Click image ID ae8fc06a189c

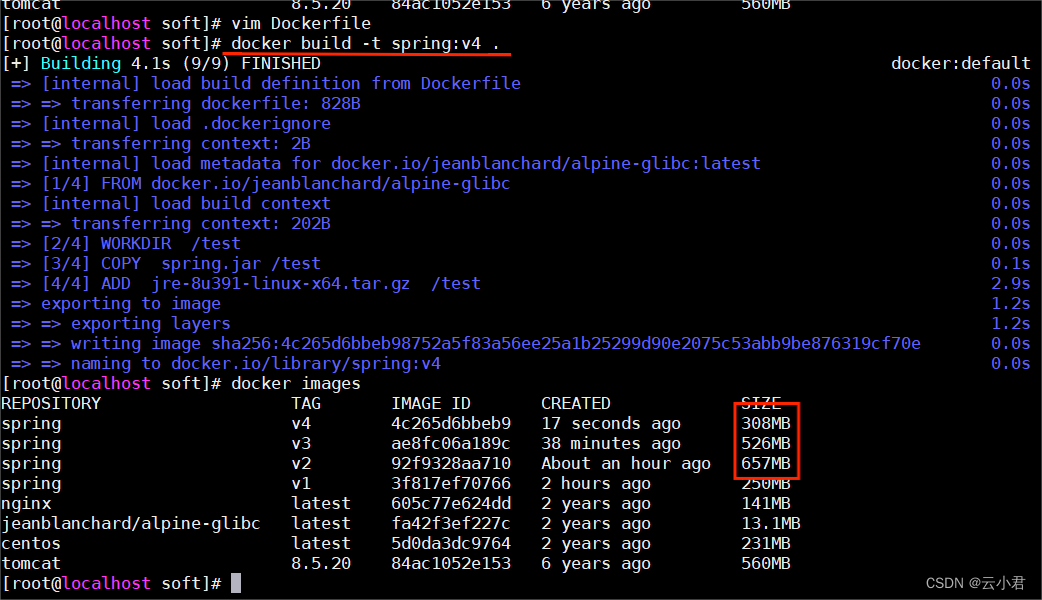(x=451, y=444)
